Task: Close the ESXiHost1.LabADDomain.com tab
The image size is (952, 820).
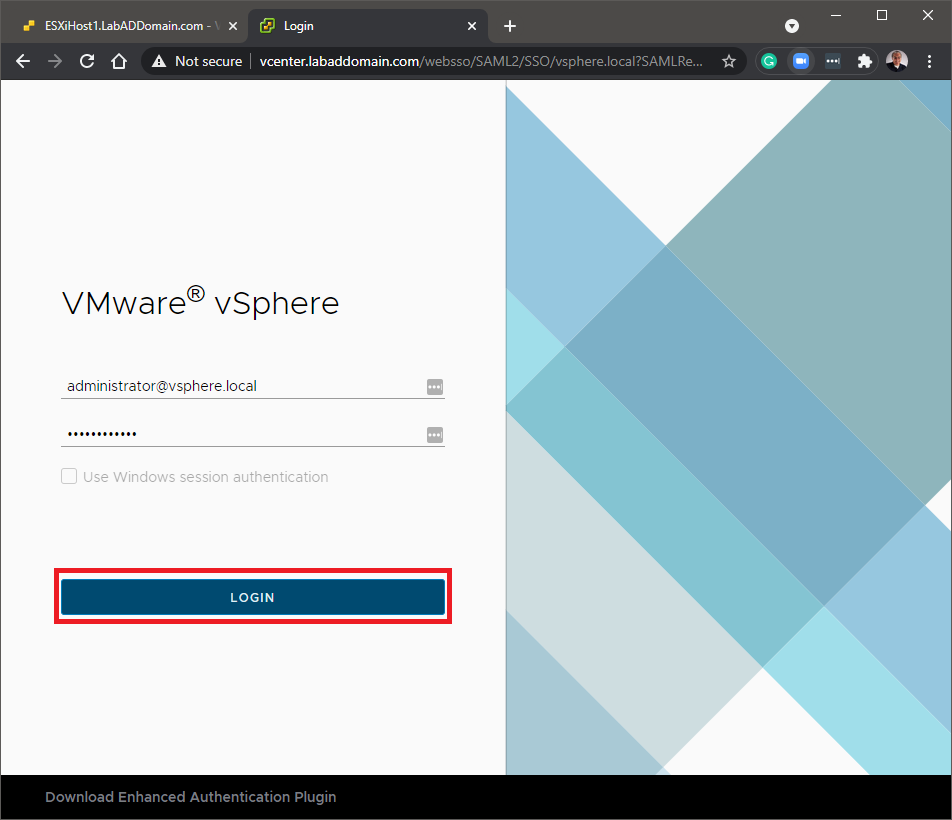Action: pyautogui.click(x=233, y=26)
